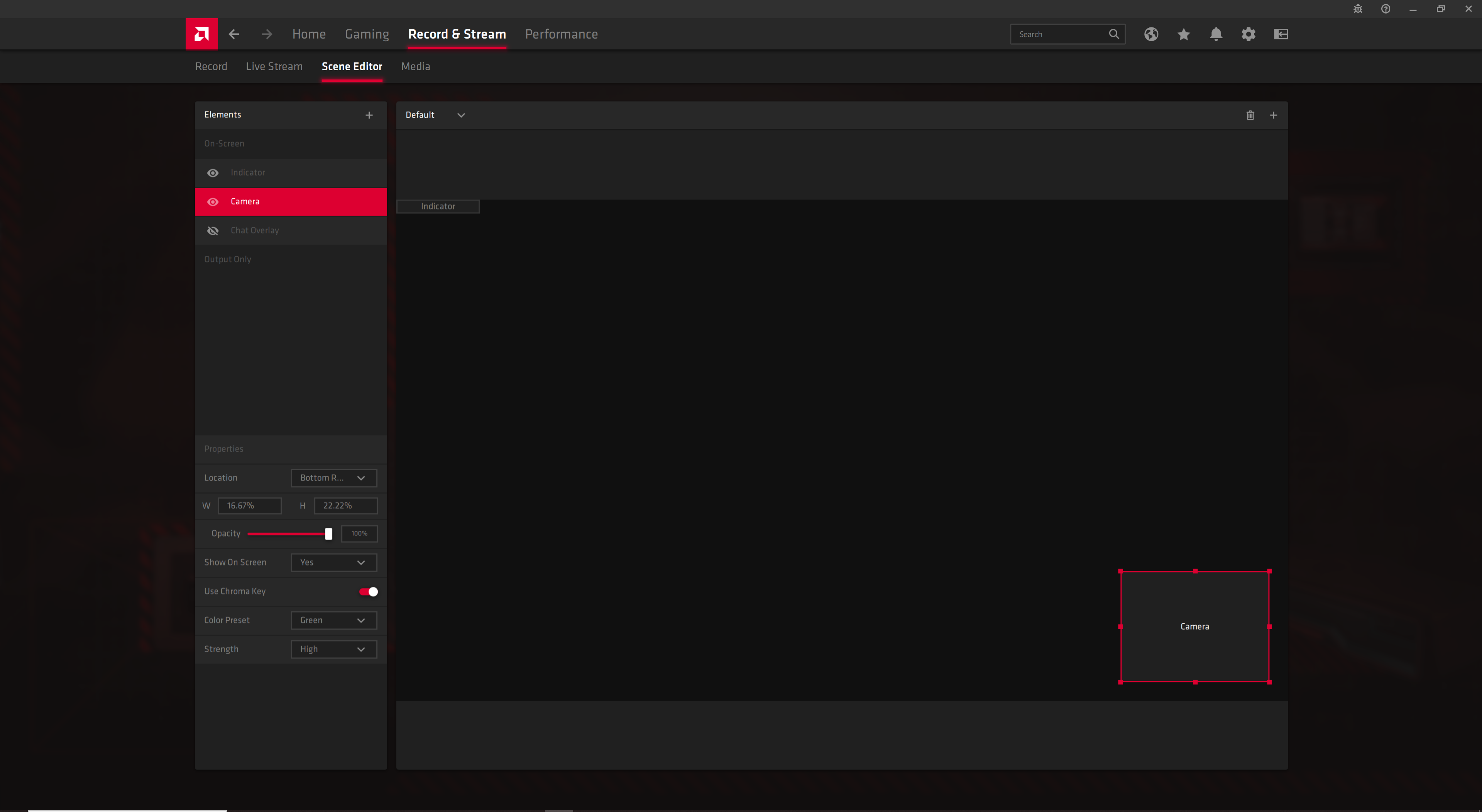
Task: Show the Chat Overlay element eye icon
Action: (x=213, y=231)
